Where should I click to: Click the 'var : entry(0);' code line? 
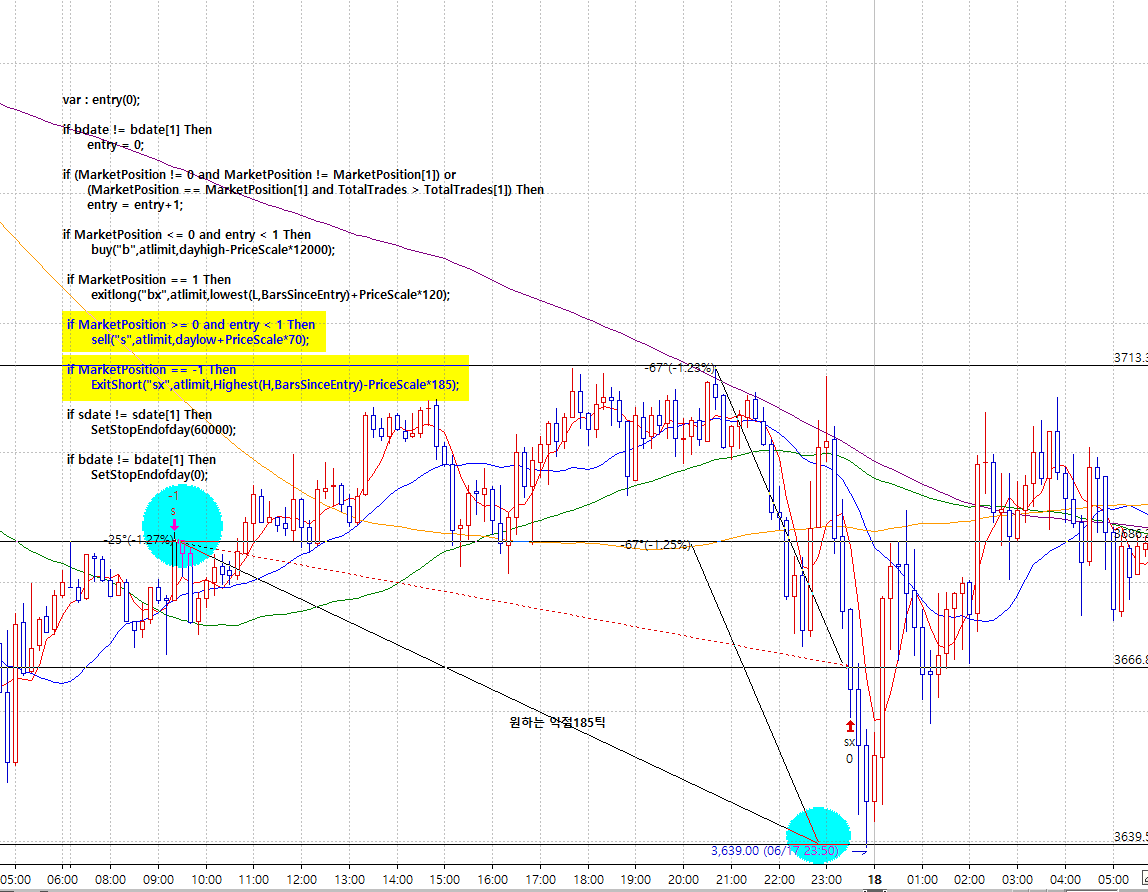click(x=101, y=100)
